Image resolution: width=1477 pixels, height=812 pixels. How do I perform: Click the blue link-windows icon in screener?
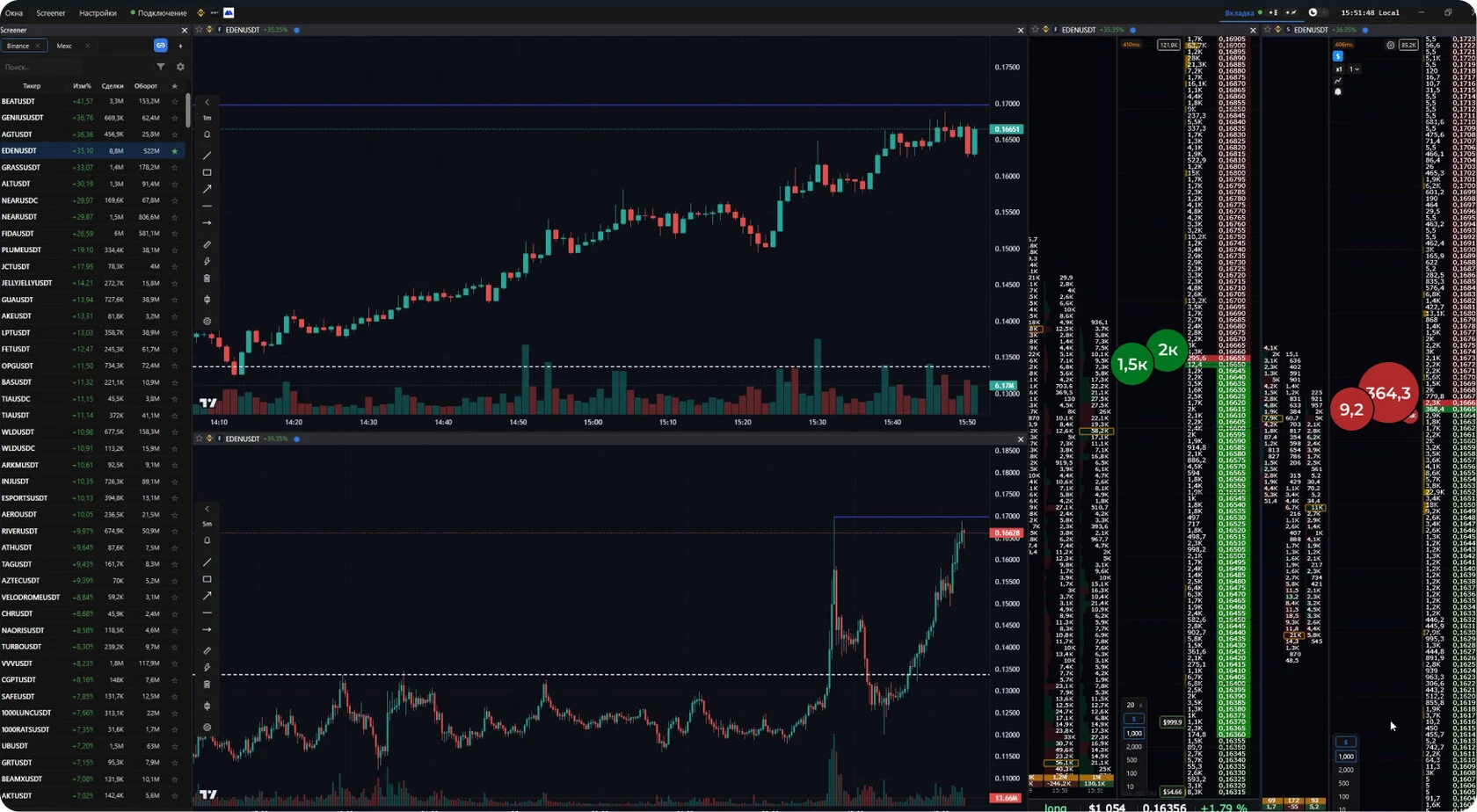(x=160, y=46)
